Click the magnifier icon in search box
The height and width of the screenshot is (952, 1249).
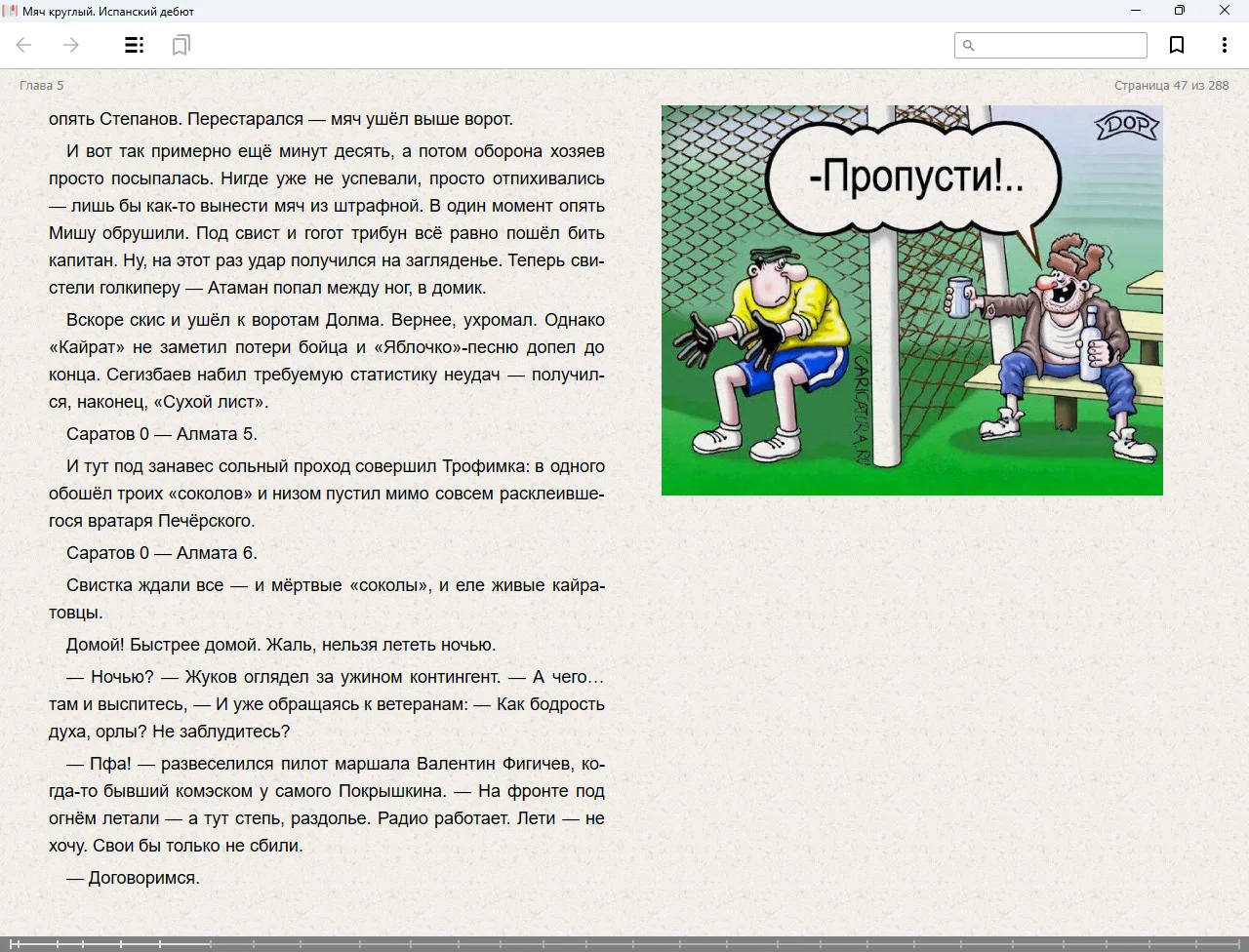[969, 46]
